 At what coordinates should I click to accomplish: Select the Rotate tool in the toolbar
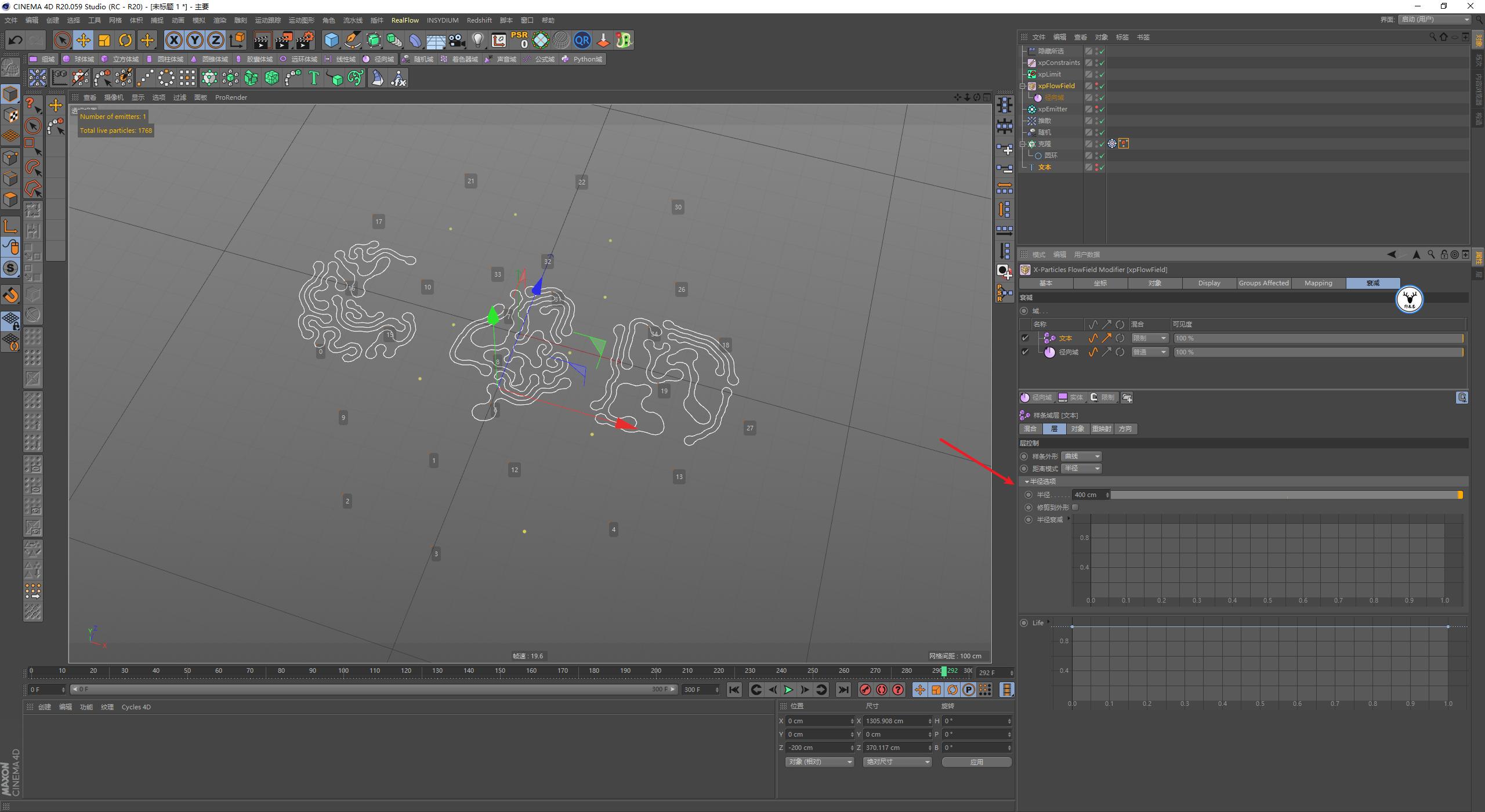[x=125, y=40]
